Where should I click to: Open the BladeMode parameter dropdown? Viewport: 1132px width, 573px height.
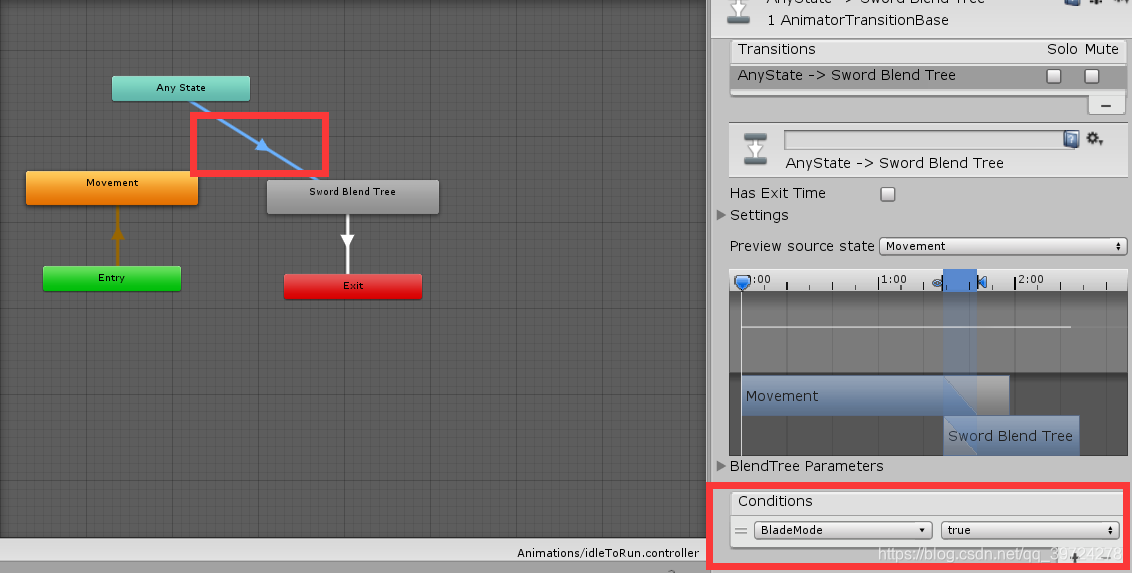[843, 530]
